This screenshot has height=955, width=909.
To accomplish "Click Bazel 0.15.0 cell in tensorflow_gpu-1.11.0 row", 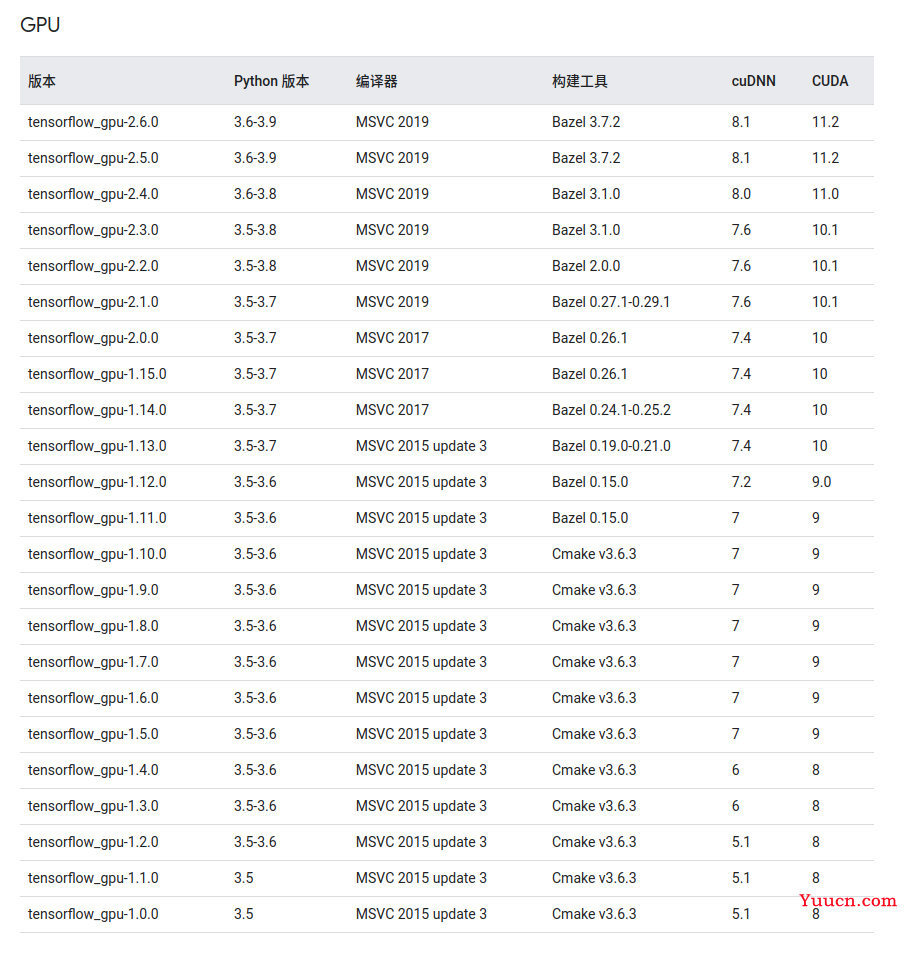I will [x=590, y=518].
